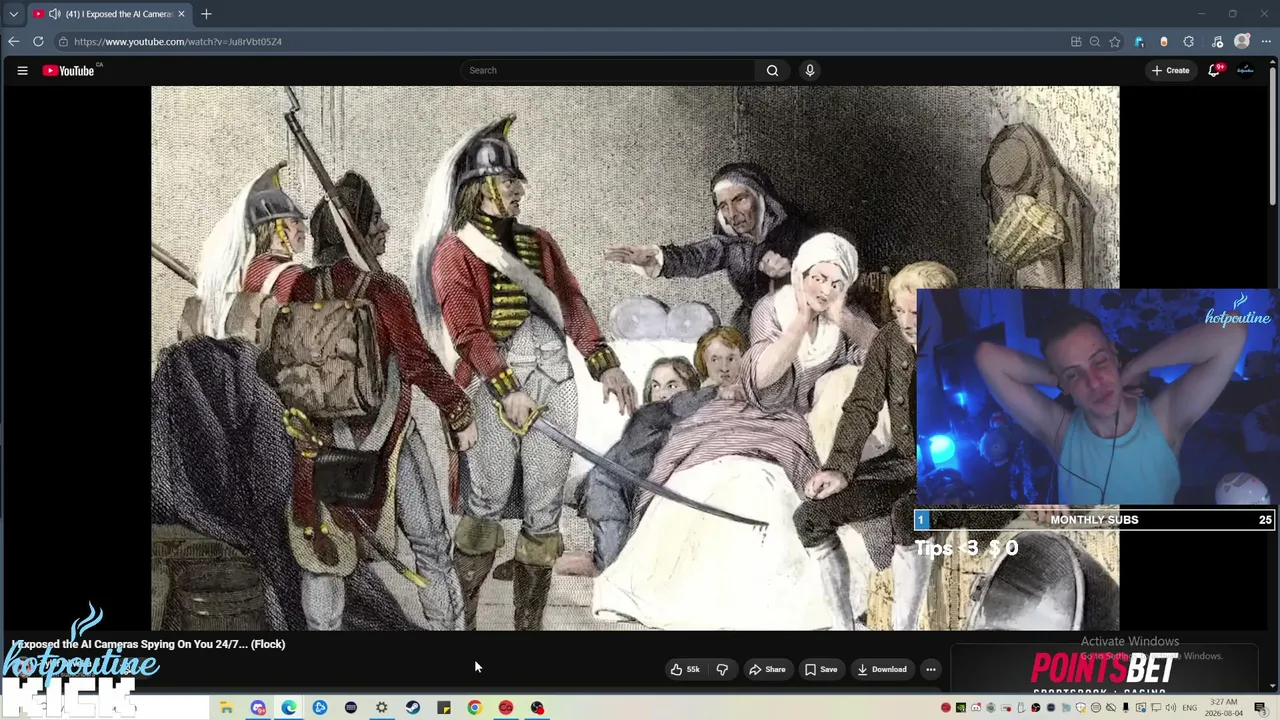1280x720 pixels.
Task: Mute the tab using its speaker icon
Action: tap(54, 14)
